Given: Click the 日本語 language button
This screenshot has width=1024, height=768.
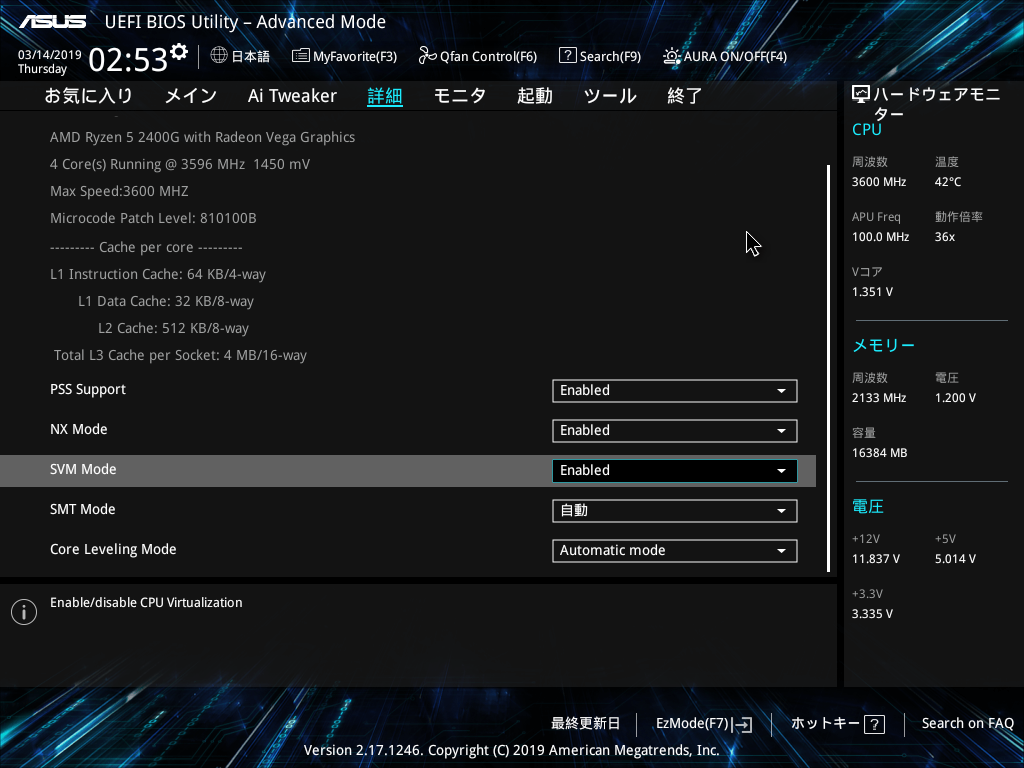Looking at the screenshot, I should coord(251,56).
